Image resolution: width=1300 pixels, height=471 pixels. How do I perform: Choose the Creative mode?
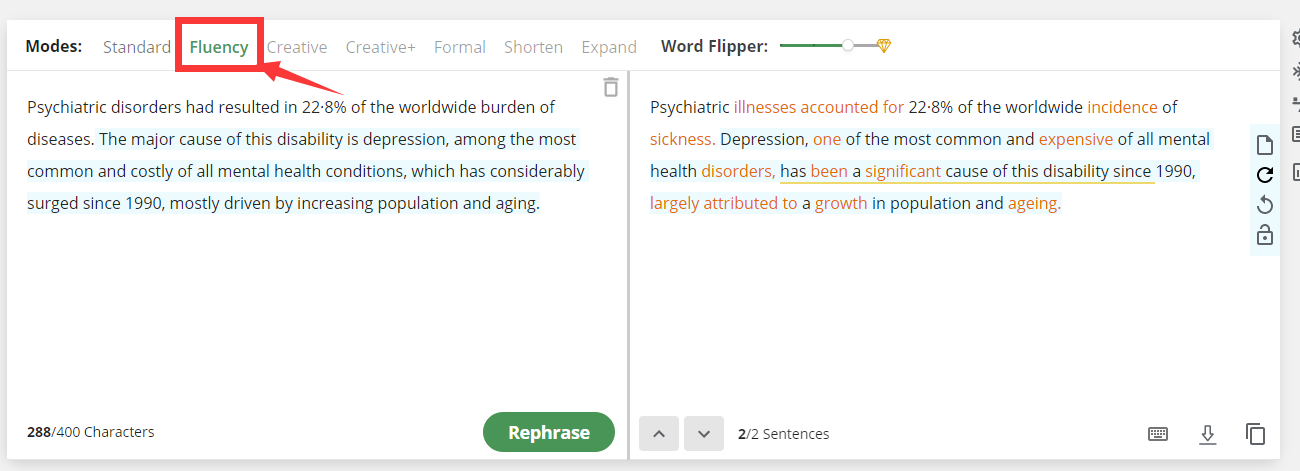(x=297, y=47)
